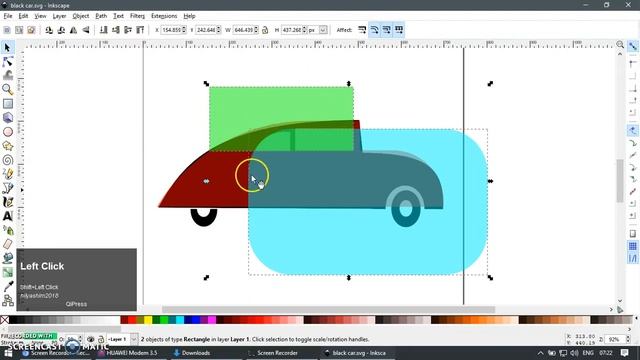This screenshot has width=640, height=360.
Task: Rotate selection 90° counter-clockwise
Action: [49, 30]
